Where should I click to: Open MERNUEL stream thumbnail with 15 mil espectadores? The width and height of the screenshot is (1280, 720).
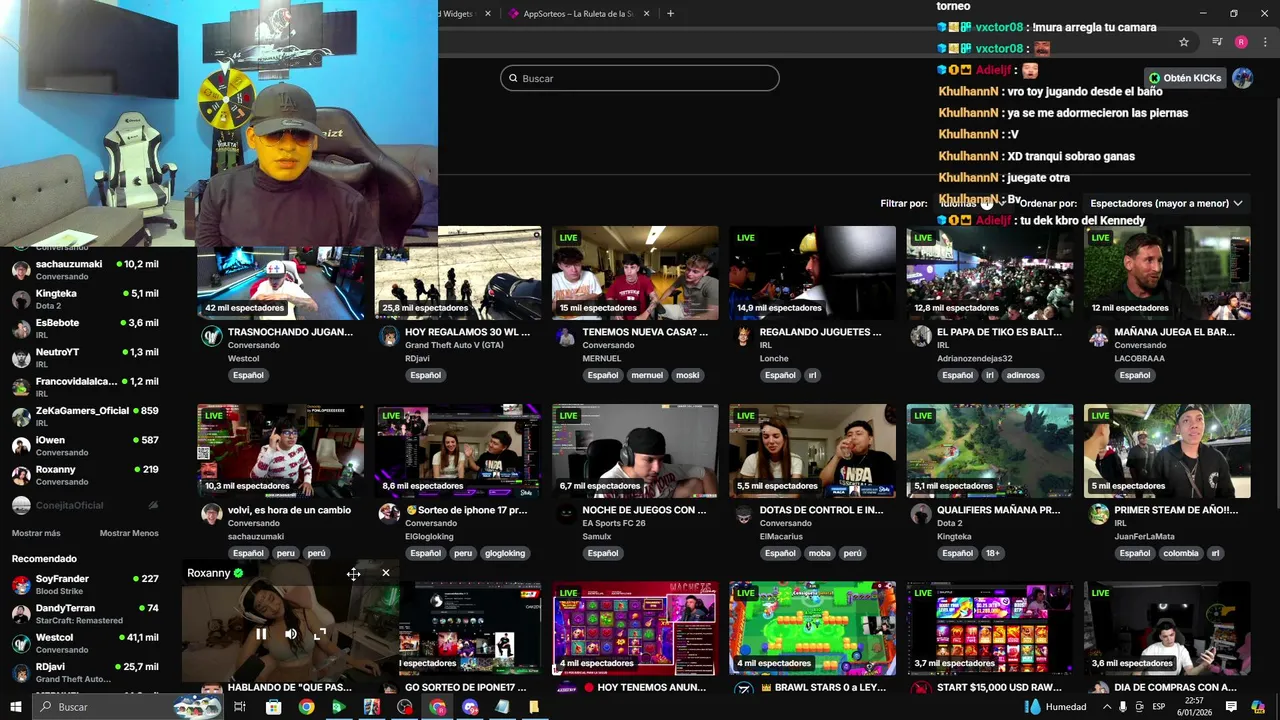tap(635, 273)
